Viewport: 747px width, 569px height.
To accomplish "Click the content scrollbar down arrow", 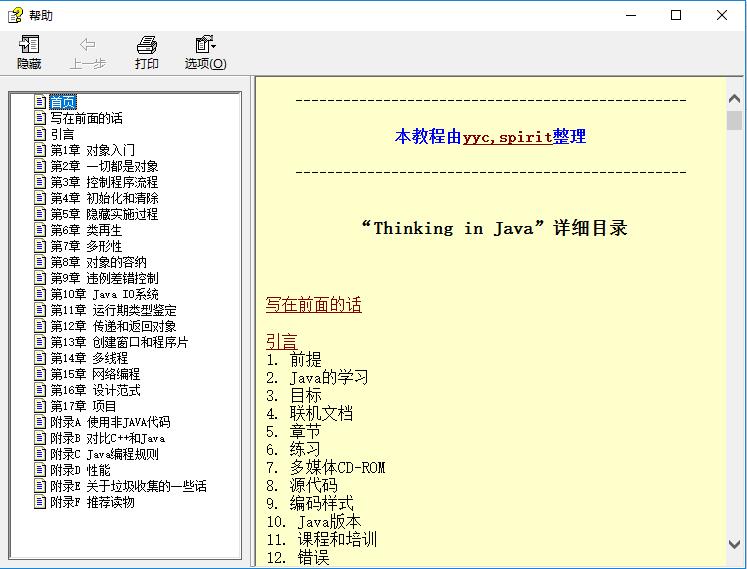I will pos(734,544).
